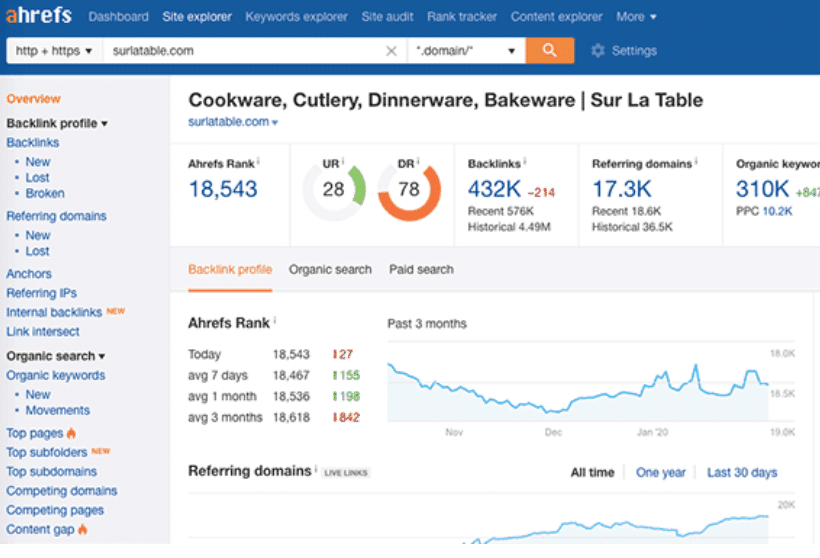The height and width of the screenshot is (558, 820).
Task: Click the UR 28 gauge
Action: [x=334, y=189]
